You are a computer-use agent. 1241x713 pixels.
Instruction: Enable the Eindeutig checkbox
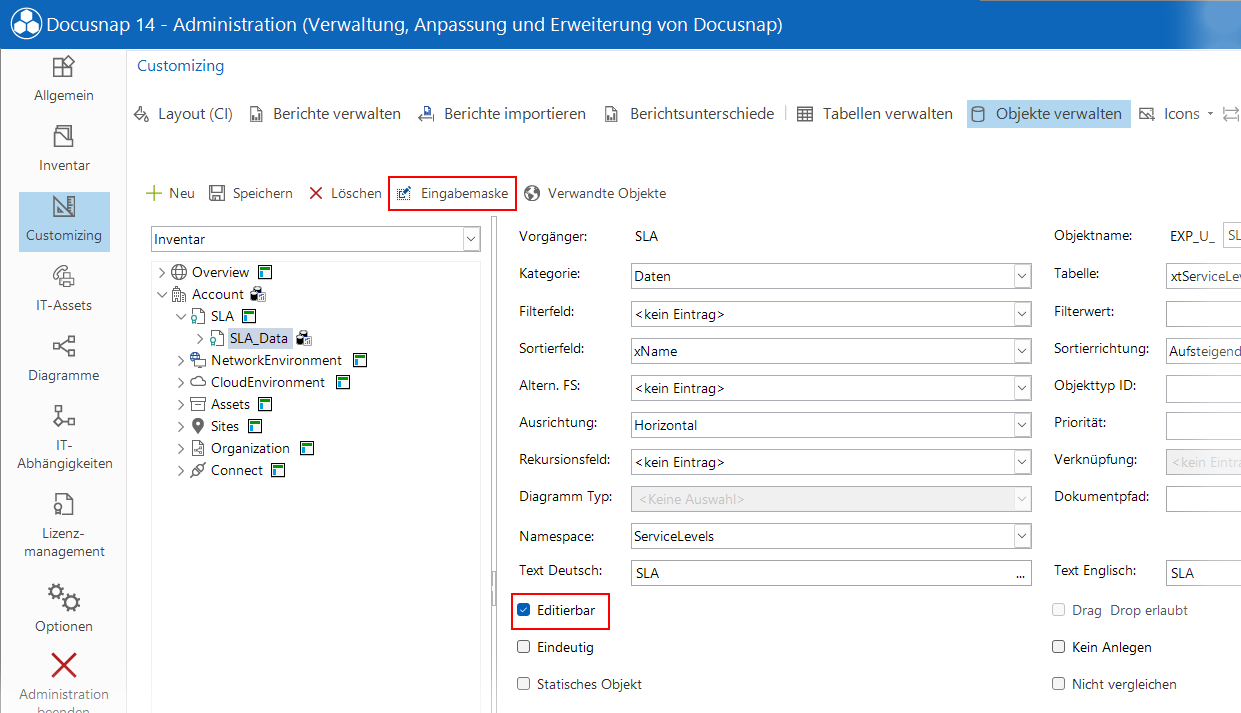tap(523, 647)
